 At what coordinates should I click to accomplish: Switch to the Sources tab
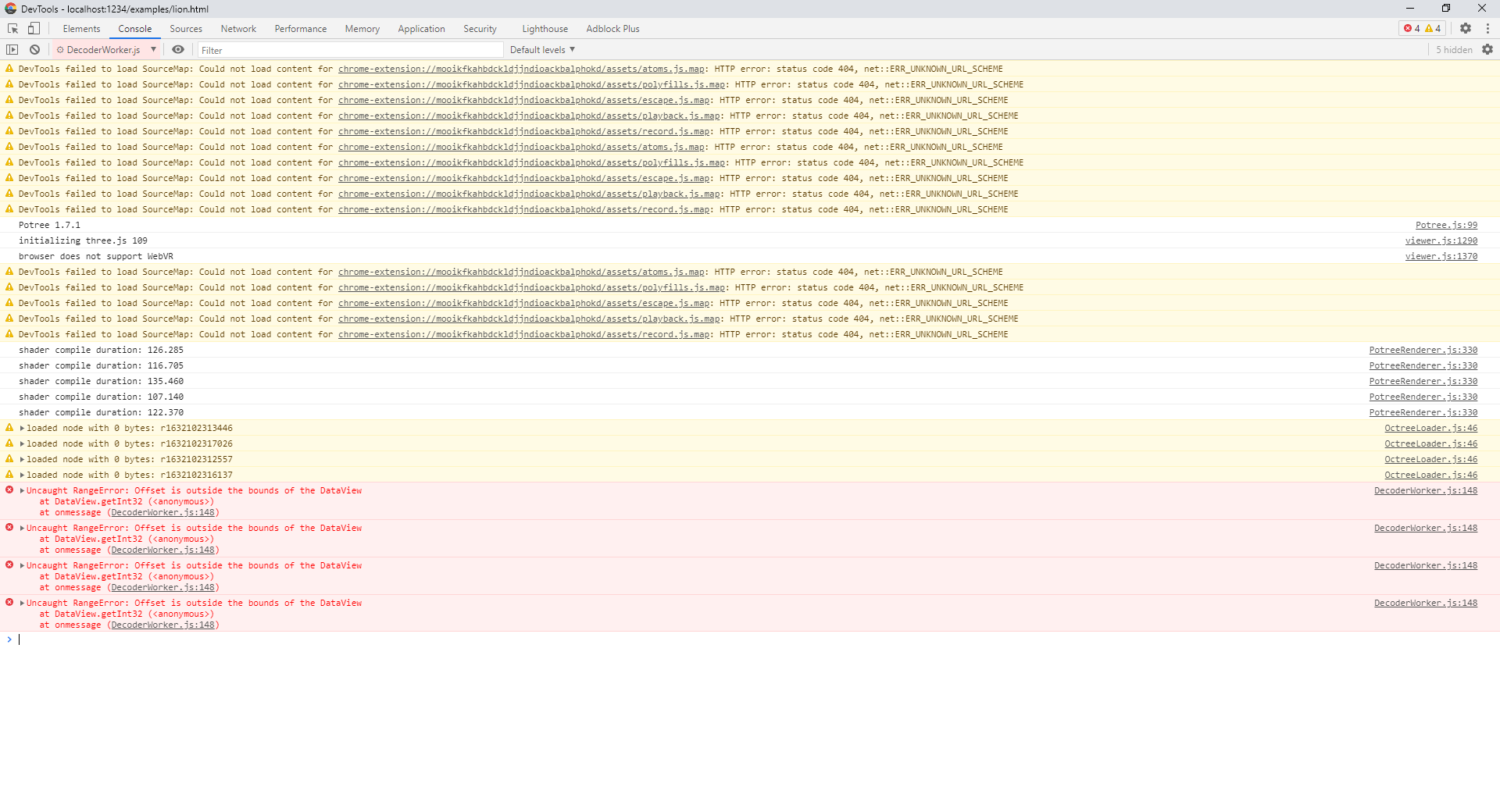186,29
